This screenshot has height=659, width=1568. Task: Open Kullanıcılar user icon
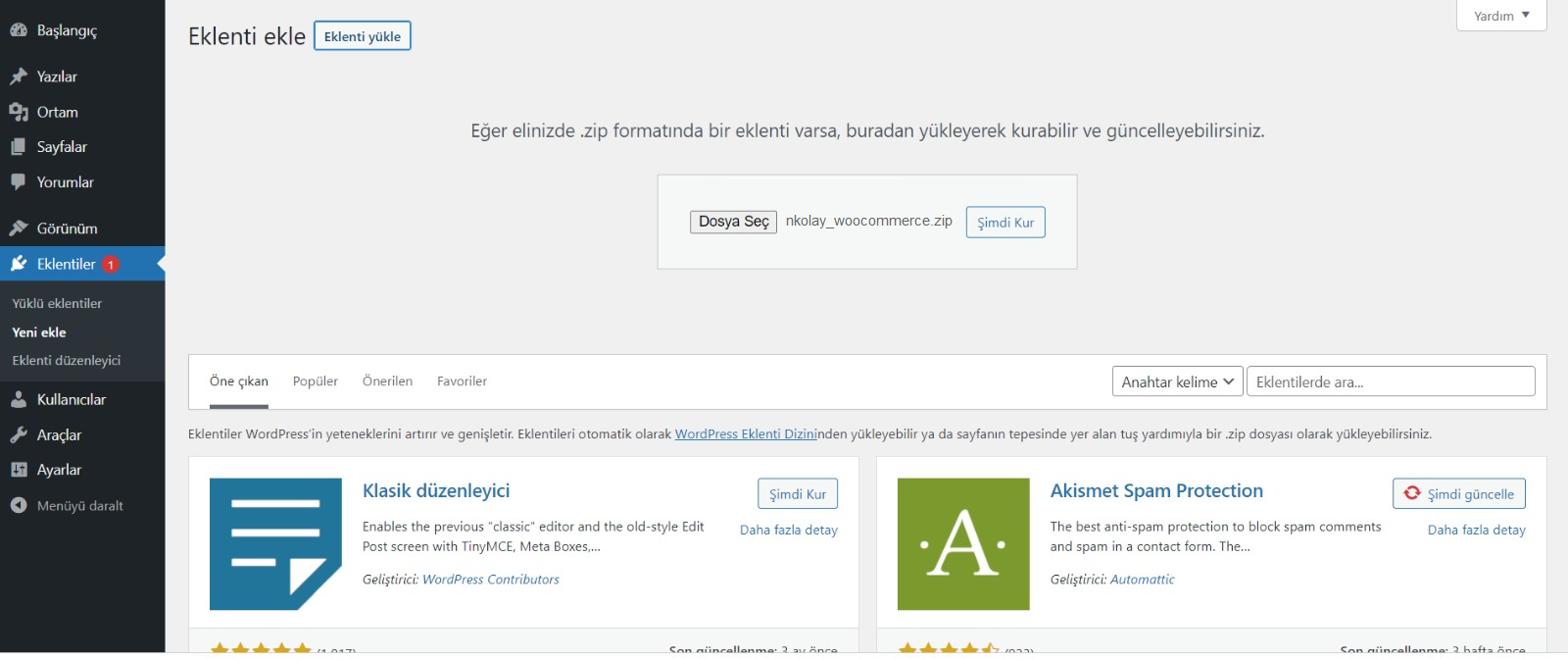click(19, 400)
